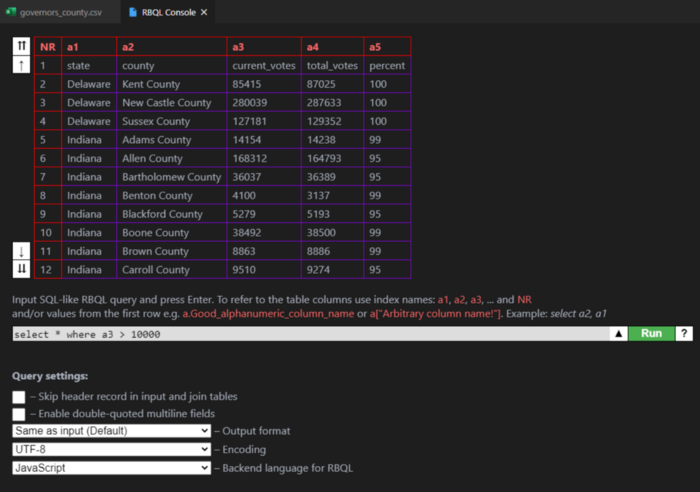700x492 pixels.
Task: Enable double-quoted multiline fields checkbox
Action: coord(19,414)
